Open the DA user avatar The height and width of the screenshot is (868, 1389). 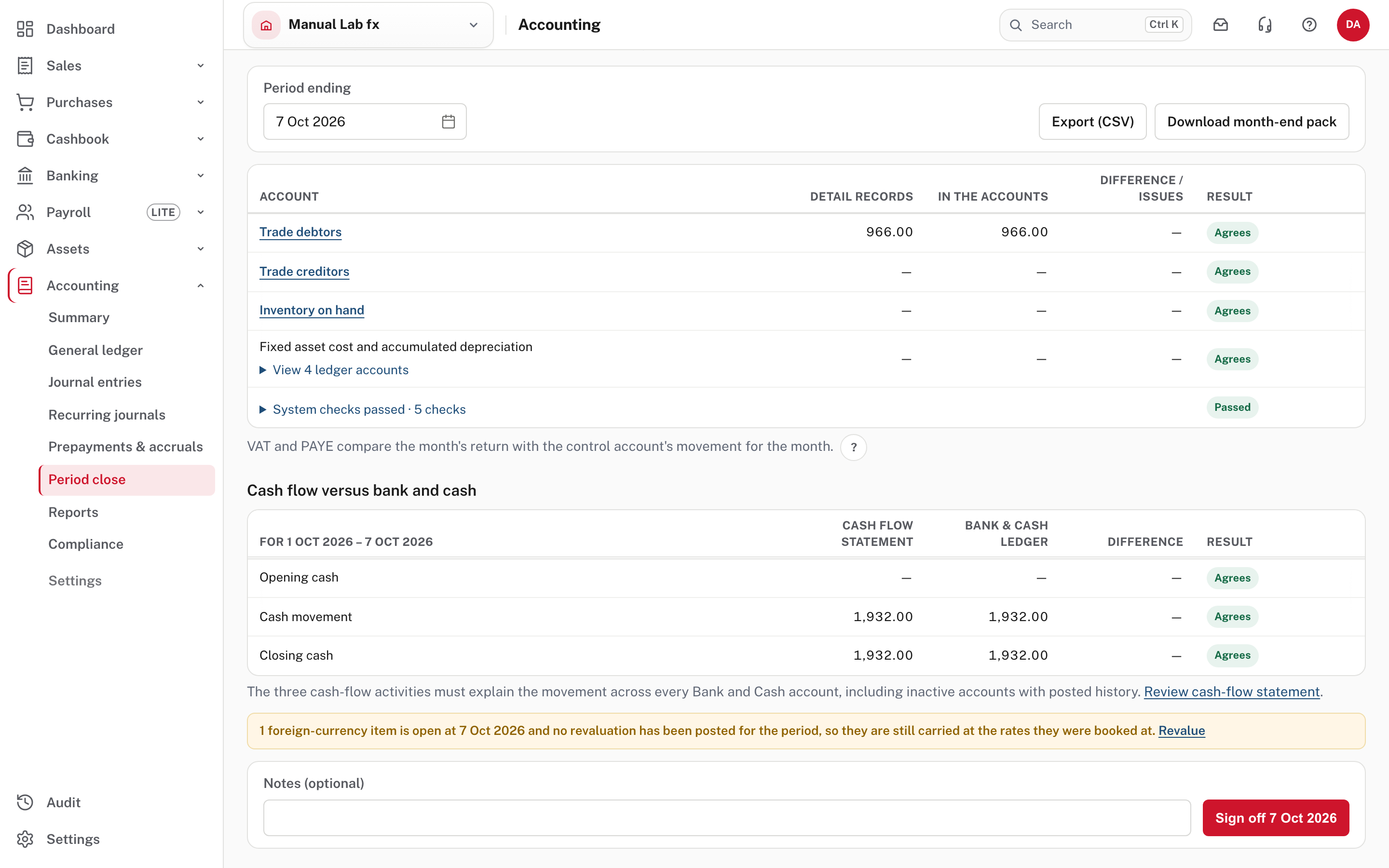pos(1353,25)
